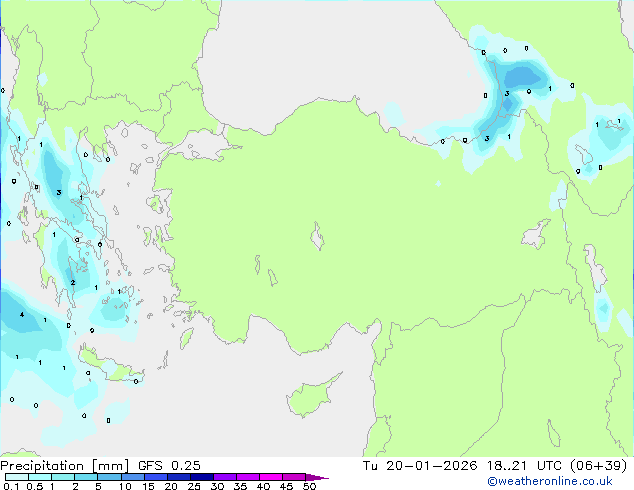The image size is (634, 490).
Task: Pick the 40–45 mm magenta legend box
Action: pyautogui.click(x=271, y=477)
